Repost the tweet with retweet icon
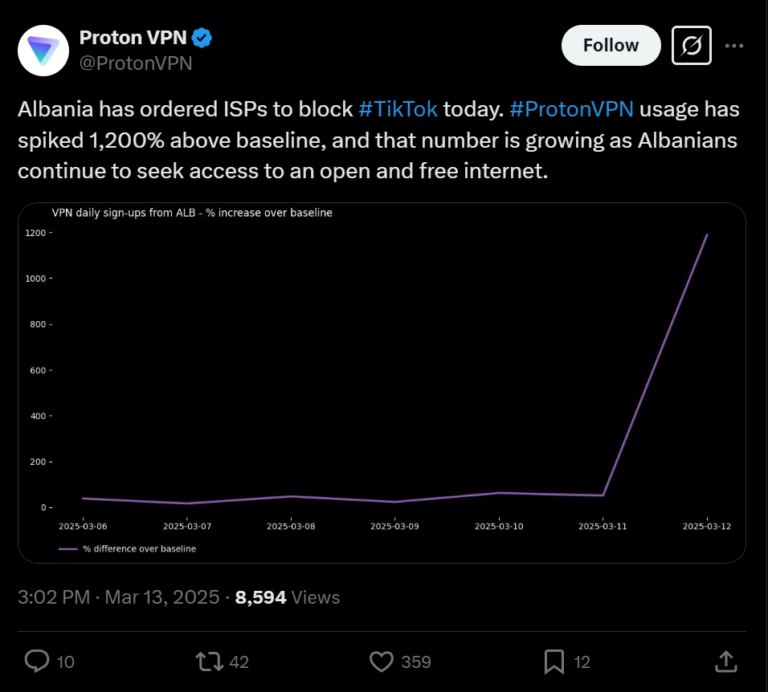768x692 pixels. point(210,661)
